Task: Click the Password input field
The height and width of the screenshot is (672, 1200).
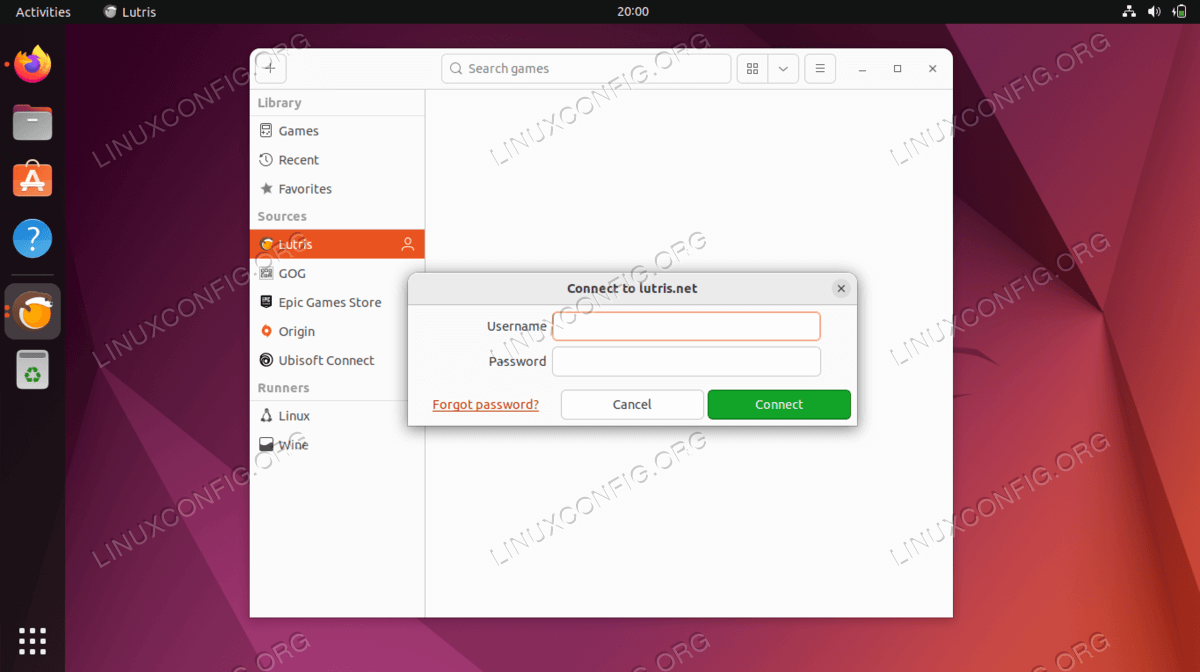Action: pos(686,361)
